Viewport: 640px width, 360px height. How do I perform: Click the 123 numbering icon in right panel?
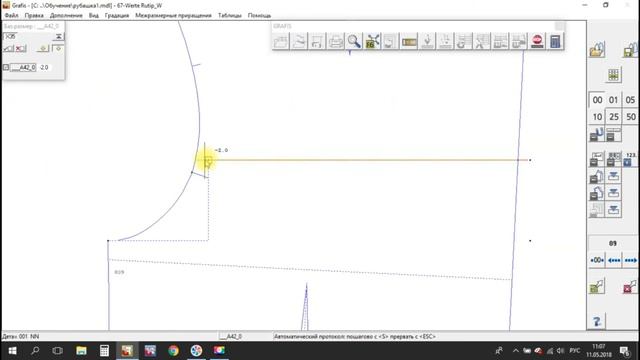pyautogui.click(x=630, y=159)
